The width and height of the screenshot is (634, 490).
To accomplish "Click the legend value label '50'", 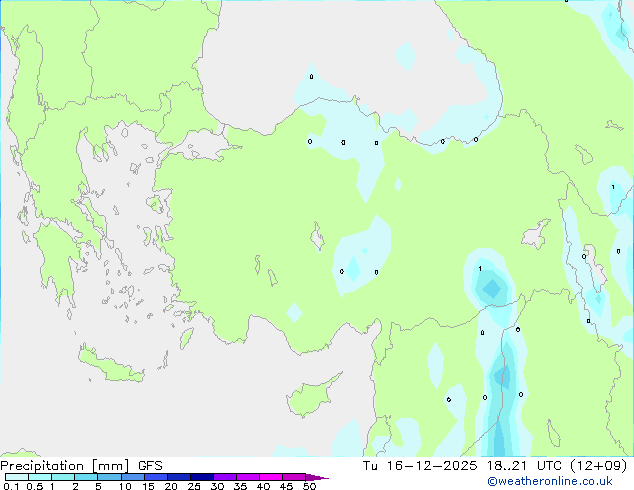I will pos(310,486).
